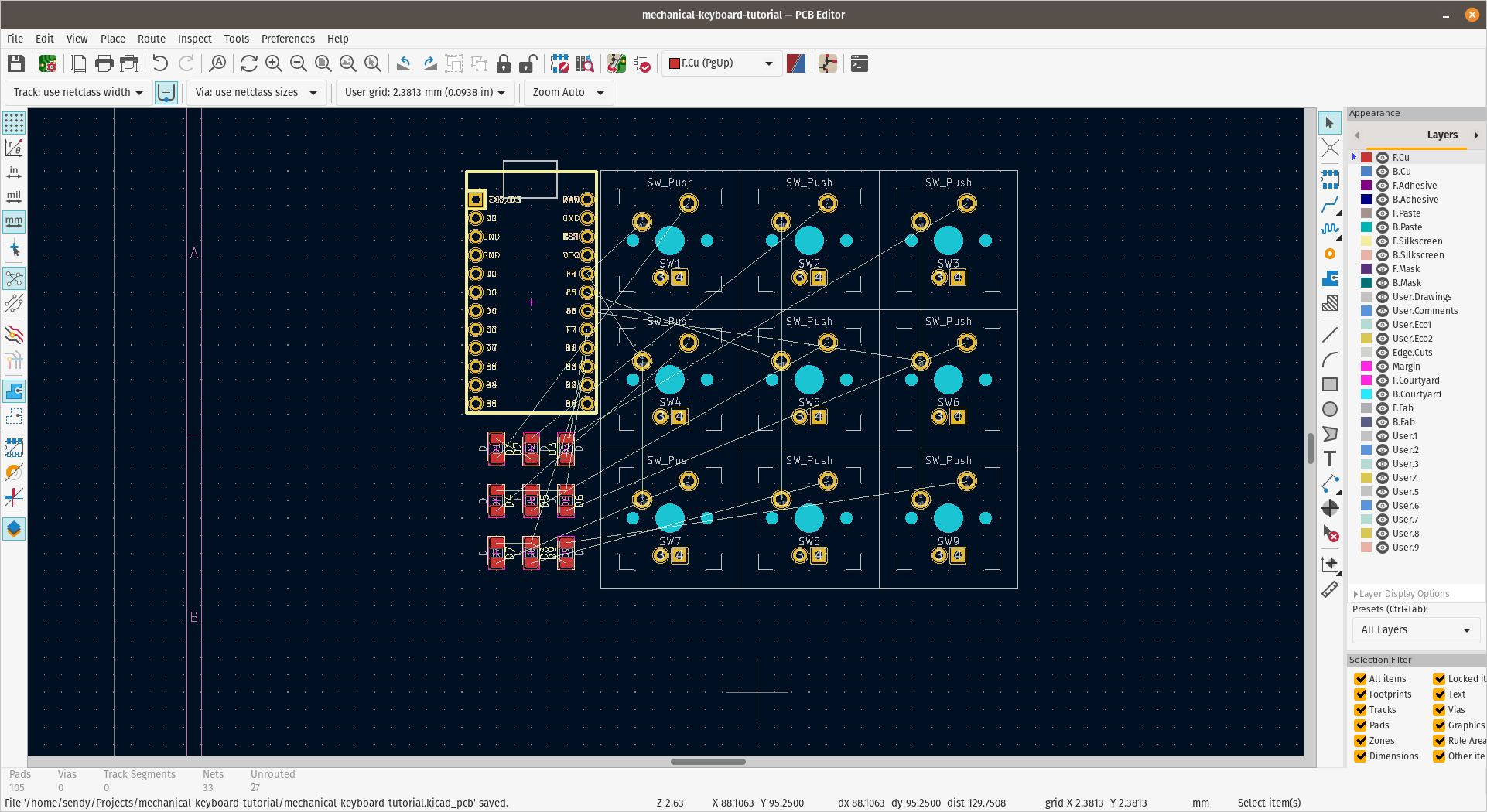The height and width of the screenshot is (812, 1487).
Task: Select the Route Tracks tool
Action: pyautogui.click(x=1329, y=205)
